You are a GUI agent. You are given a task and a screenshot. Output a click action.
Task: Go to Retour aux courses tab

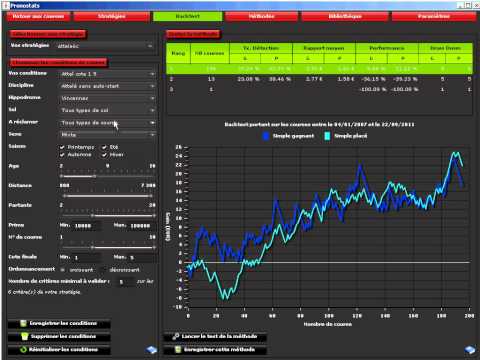(38, 16)
